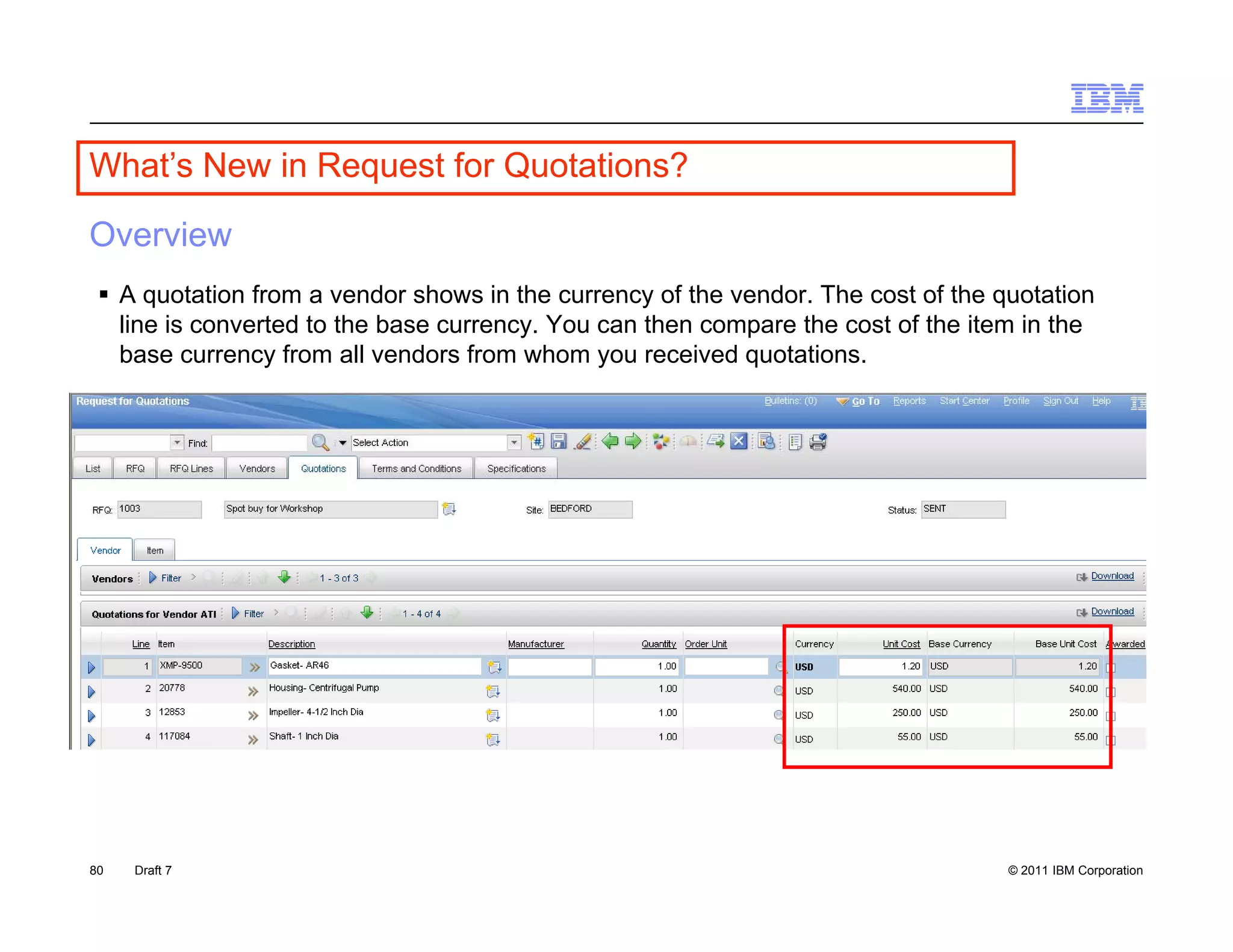The height and width of the screenshot is (952, 1233).
Task: Click the Run Reports toolbar icon
Action: coord(766,442)
